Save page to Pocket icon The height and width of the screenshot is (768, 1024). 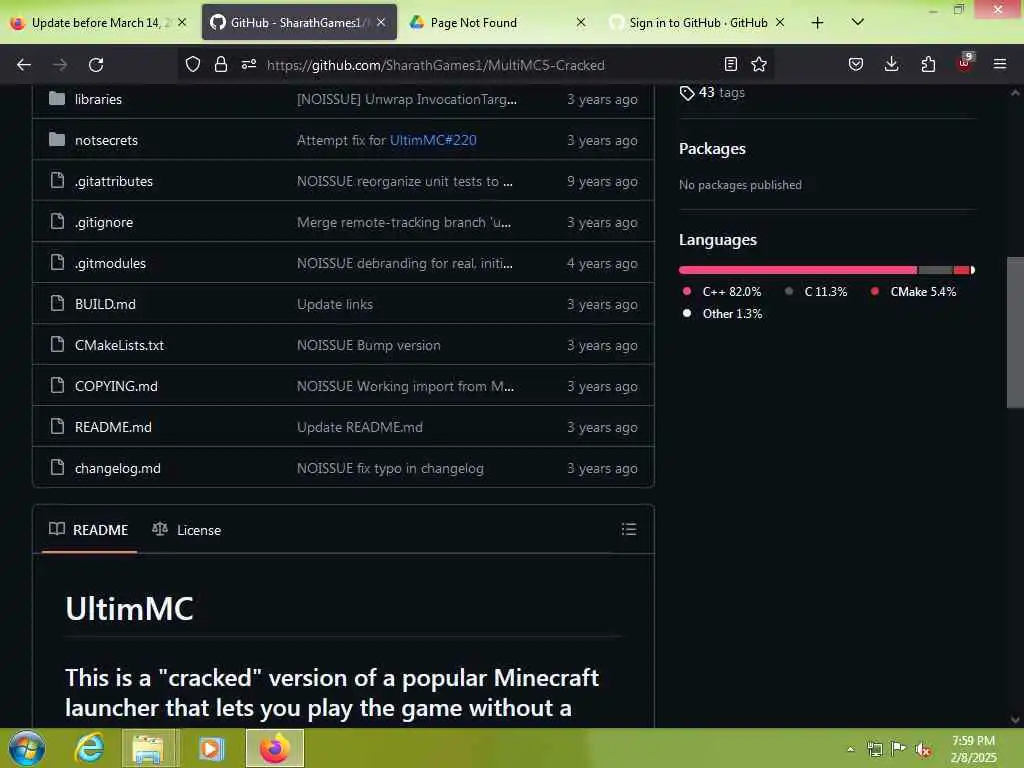pyautogui.click(x=856, y=64)
